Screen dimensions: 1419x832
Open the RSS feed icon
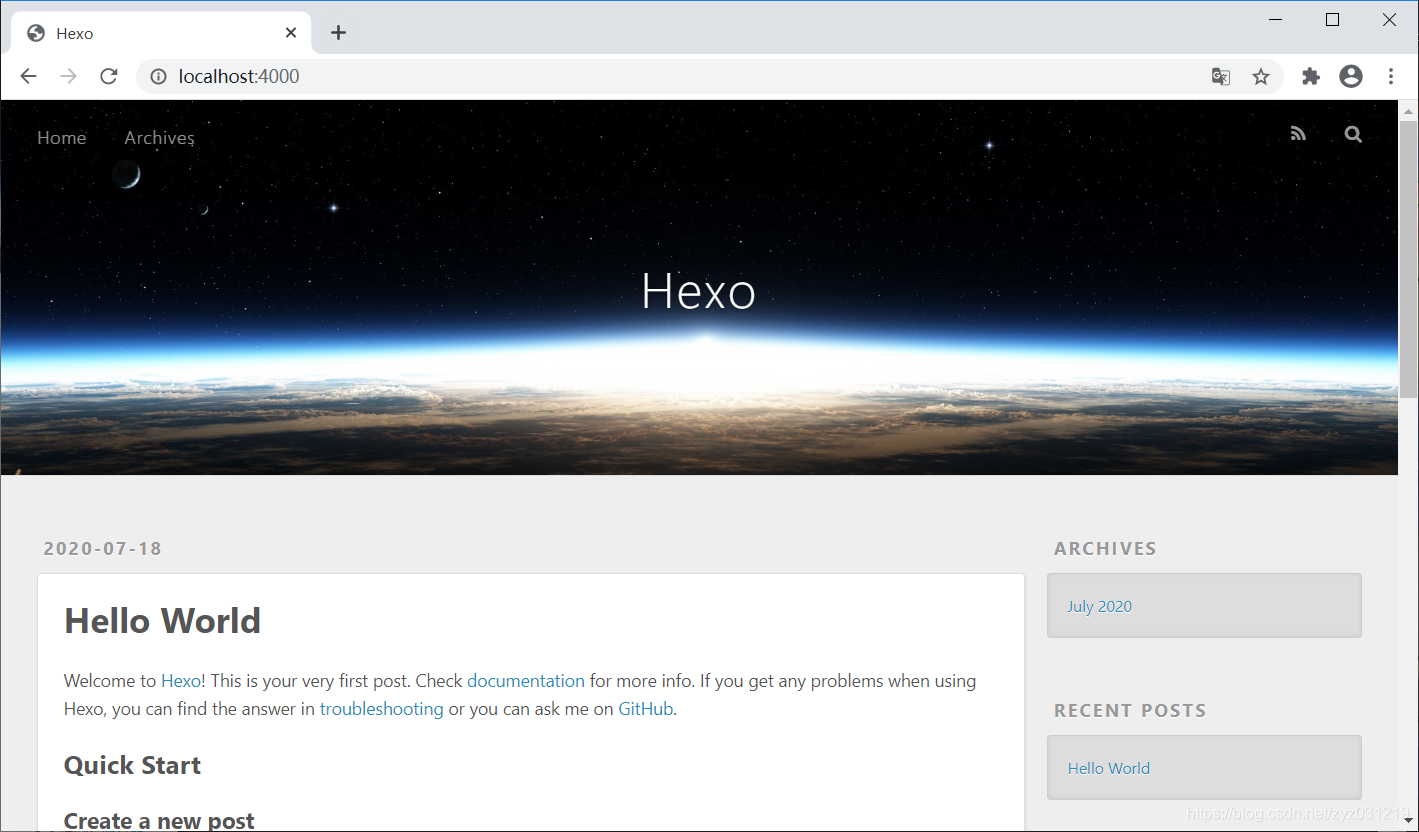(x=1298, y=134)
